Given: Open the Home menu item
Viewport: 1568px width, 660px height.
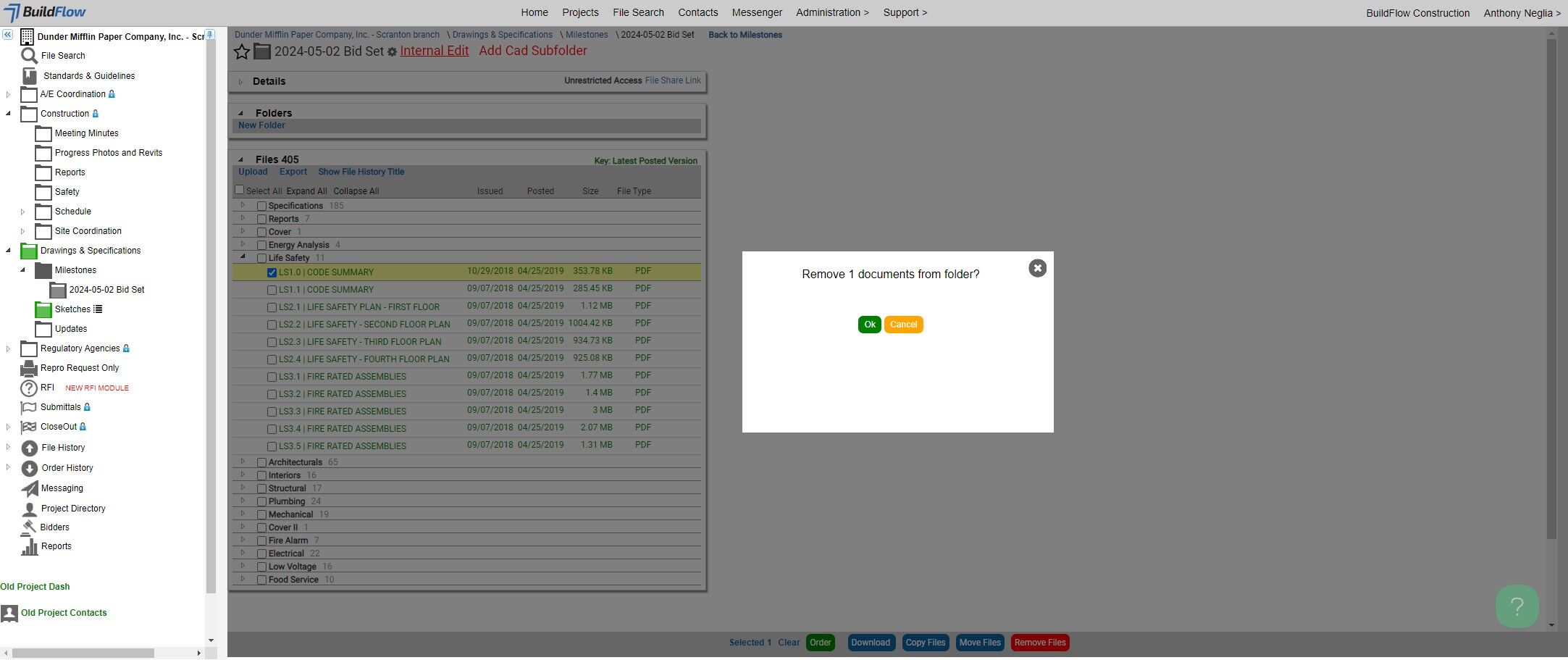Looking at the screenshot, I should point(534,12).
